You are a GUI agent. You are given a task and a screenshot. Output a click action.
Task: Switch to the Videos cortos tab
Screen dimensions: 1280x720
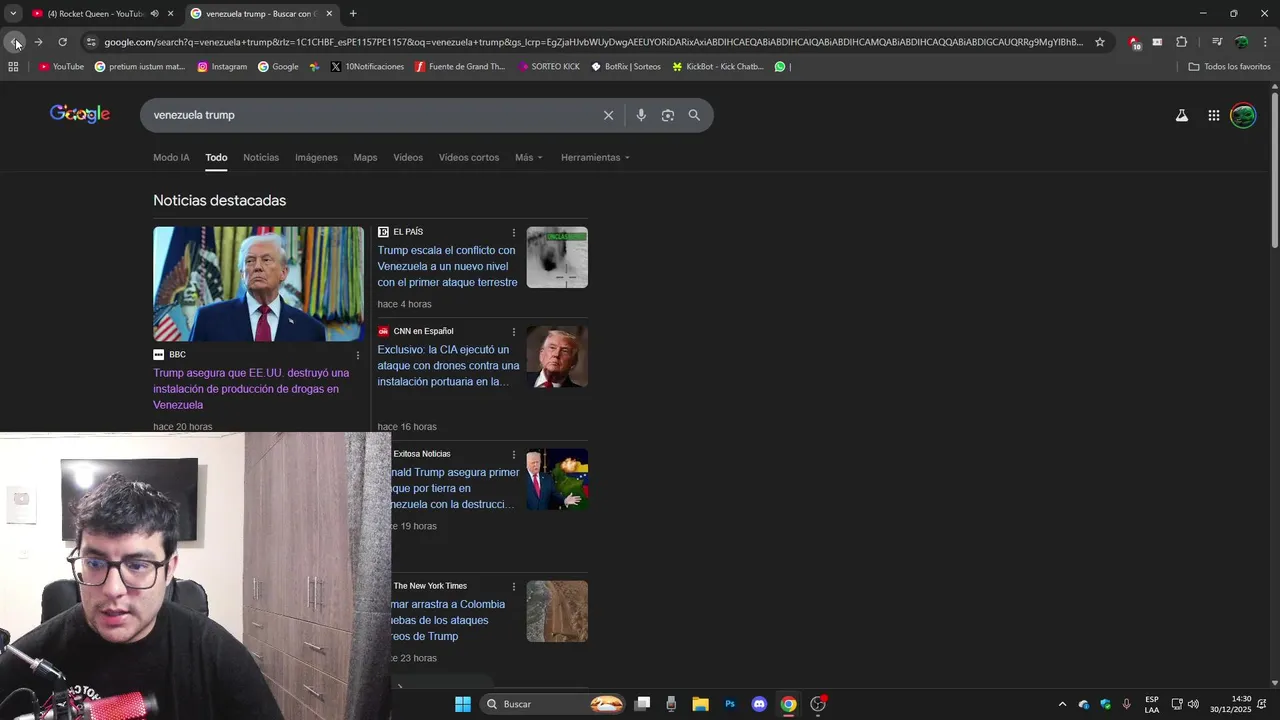click(469, 157)
